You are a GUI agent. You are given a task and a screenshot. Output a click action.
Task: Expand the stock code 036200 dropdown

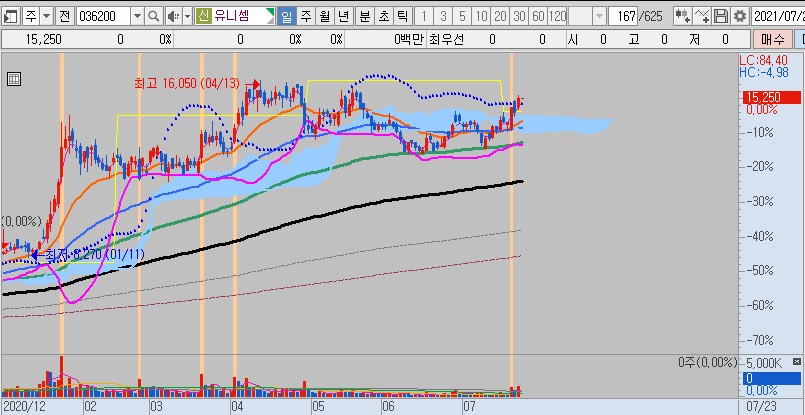(x=137, y=17)
